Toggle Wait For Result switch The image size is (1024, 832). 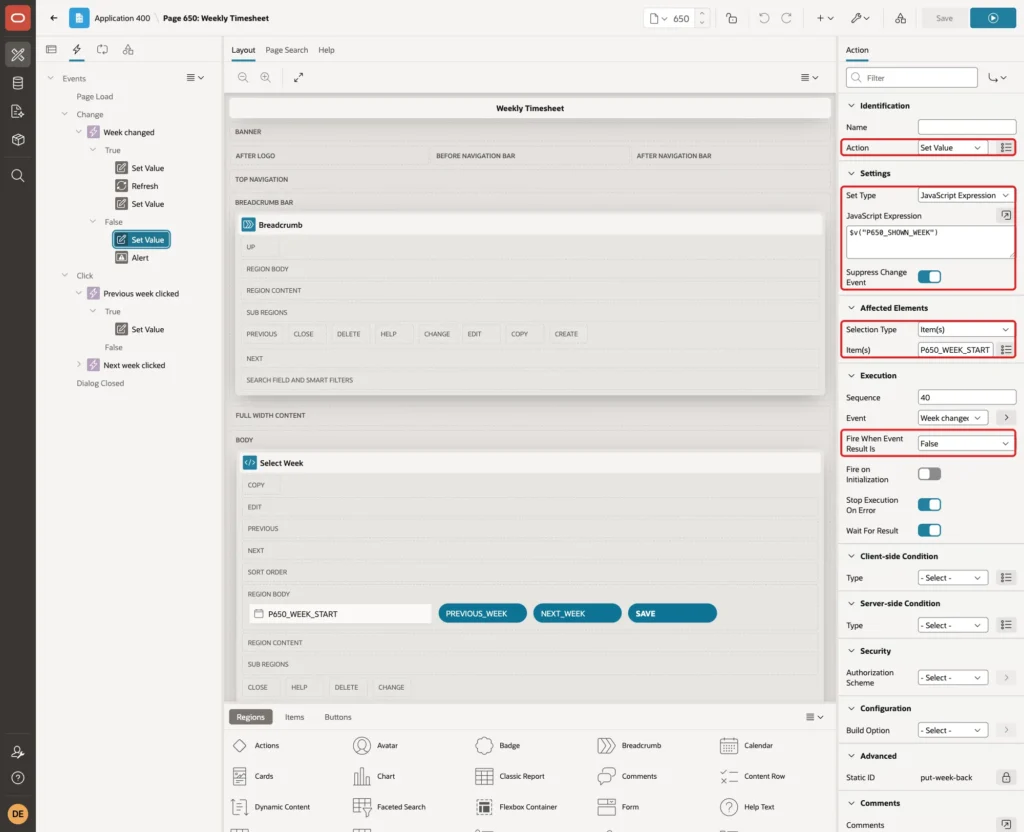click(929, 530)
